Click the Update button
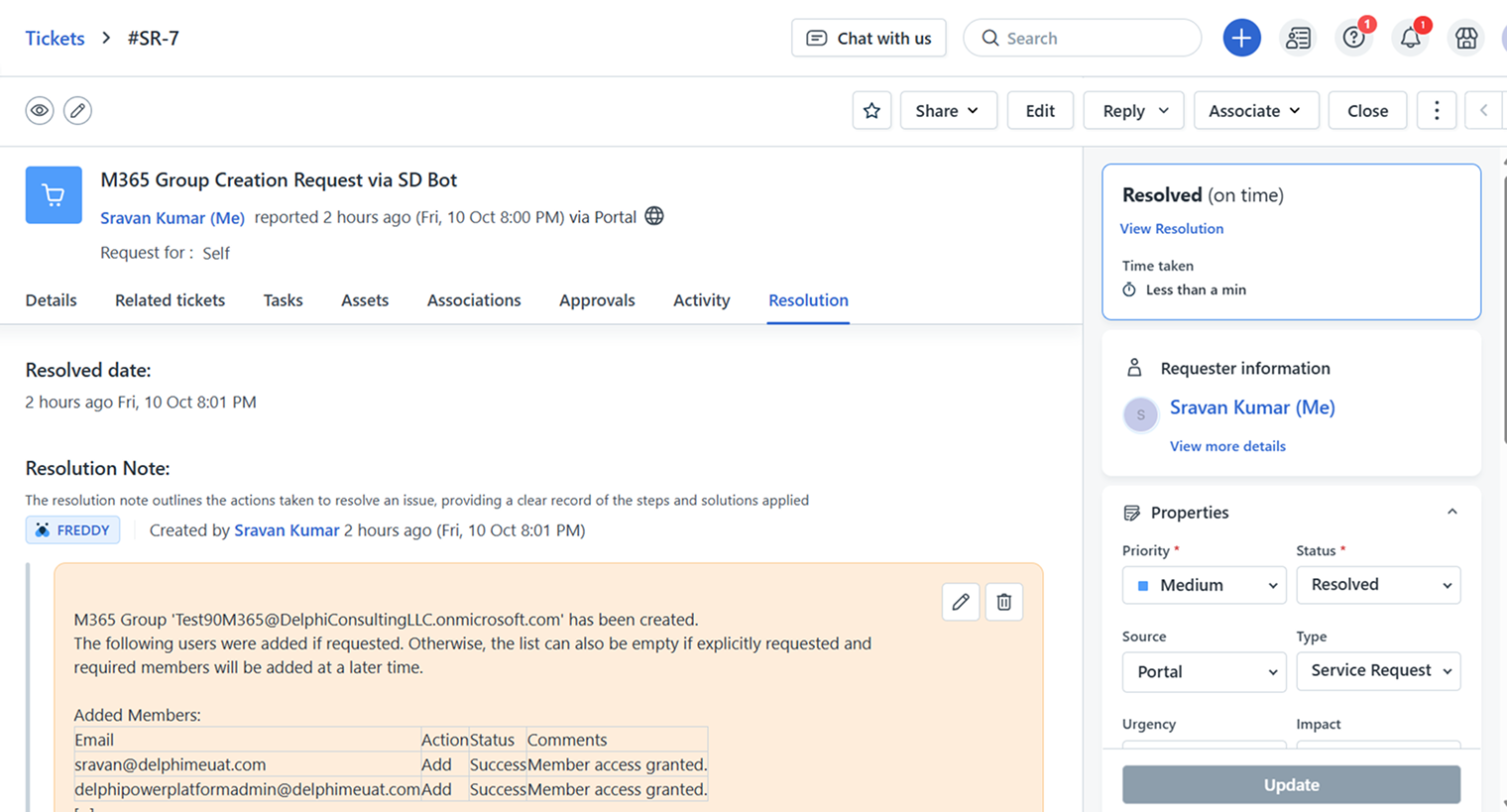Screen dimensions: 1507x812 coord(1291,784)
